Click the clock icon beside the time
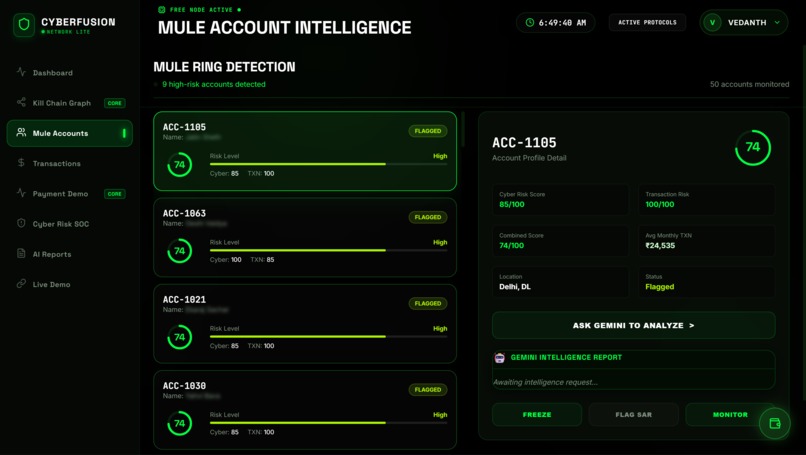Screen dimensions: 806x455 click(x=529, y=23)
